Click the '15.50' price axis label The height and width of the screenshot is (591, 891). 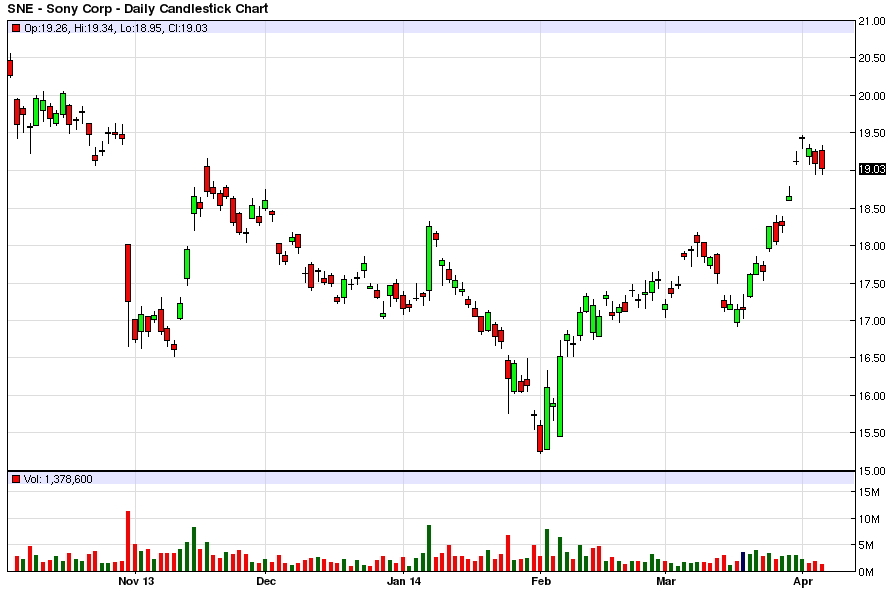point(872,433)
